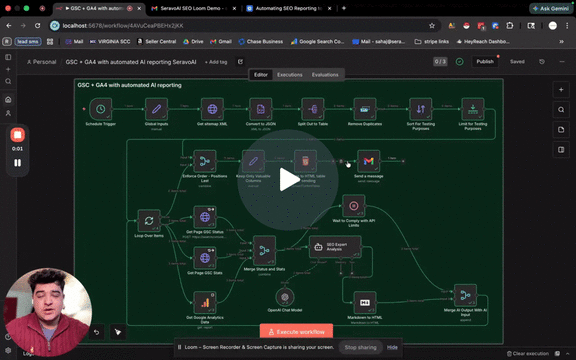Image resolution: width=576 pixels, height=360 pixels.
Task: Open the Get Google Analytics Data node
Action: pos(205,303)
